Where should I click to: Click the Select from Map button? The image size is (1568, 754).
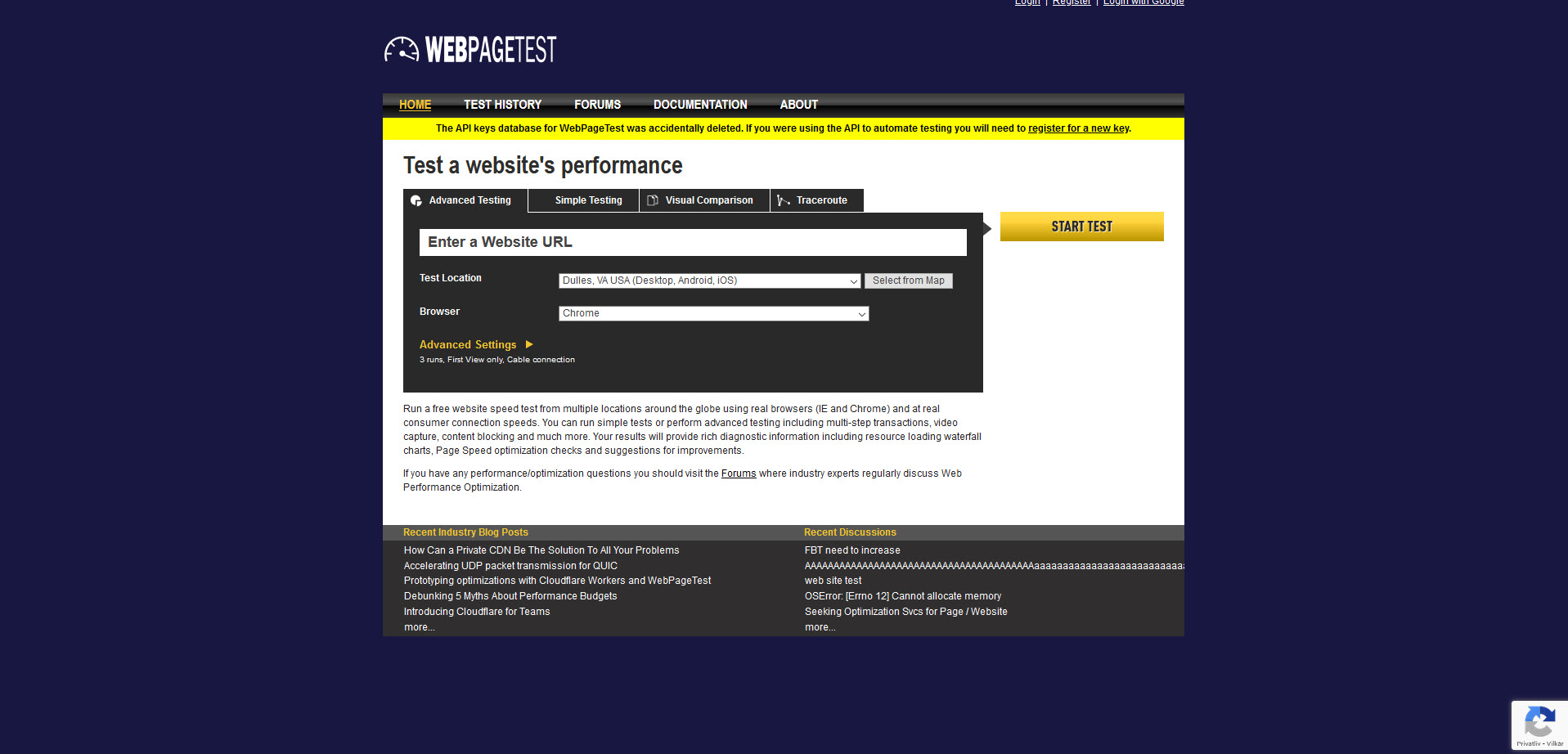908,281
